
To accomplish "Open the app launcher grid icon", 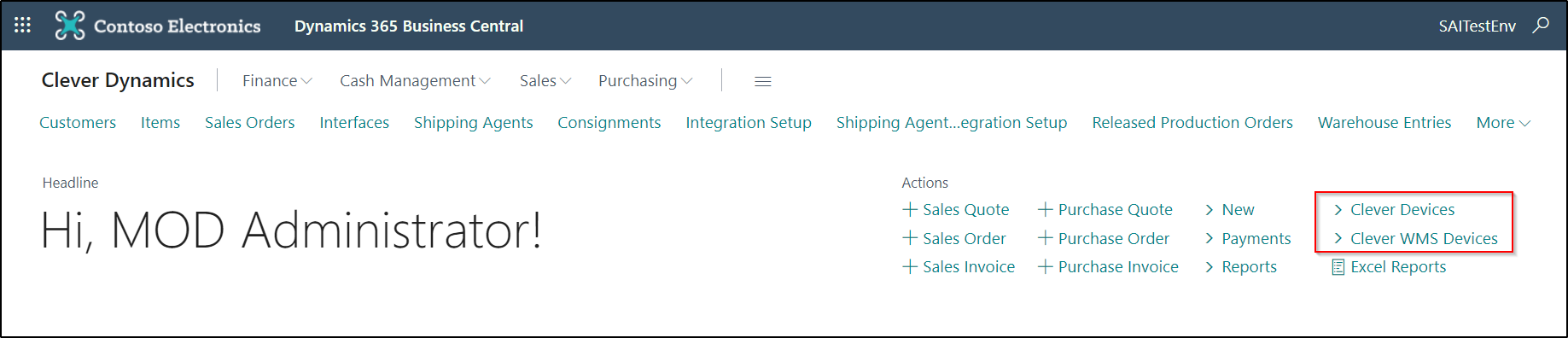I will 23,26.
